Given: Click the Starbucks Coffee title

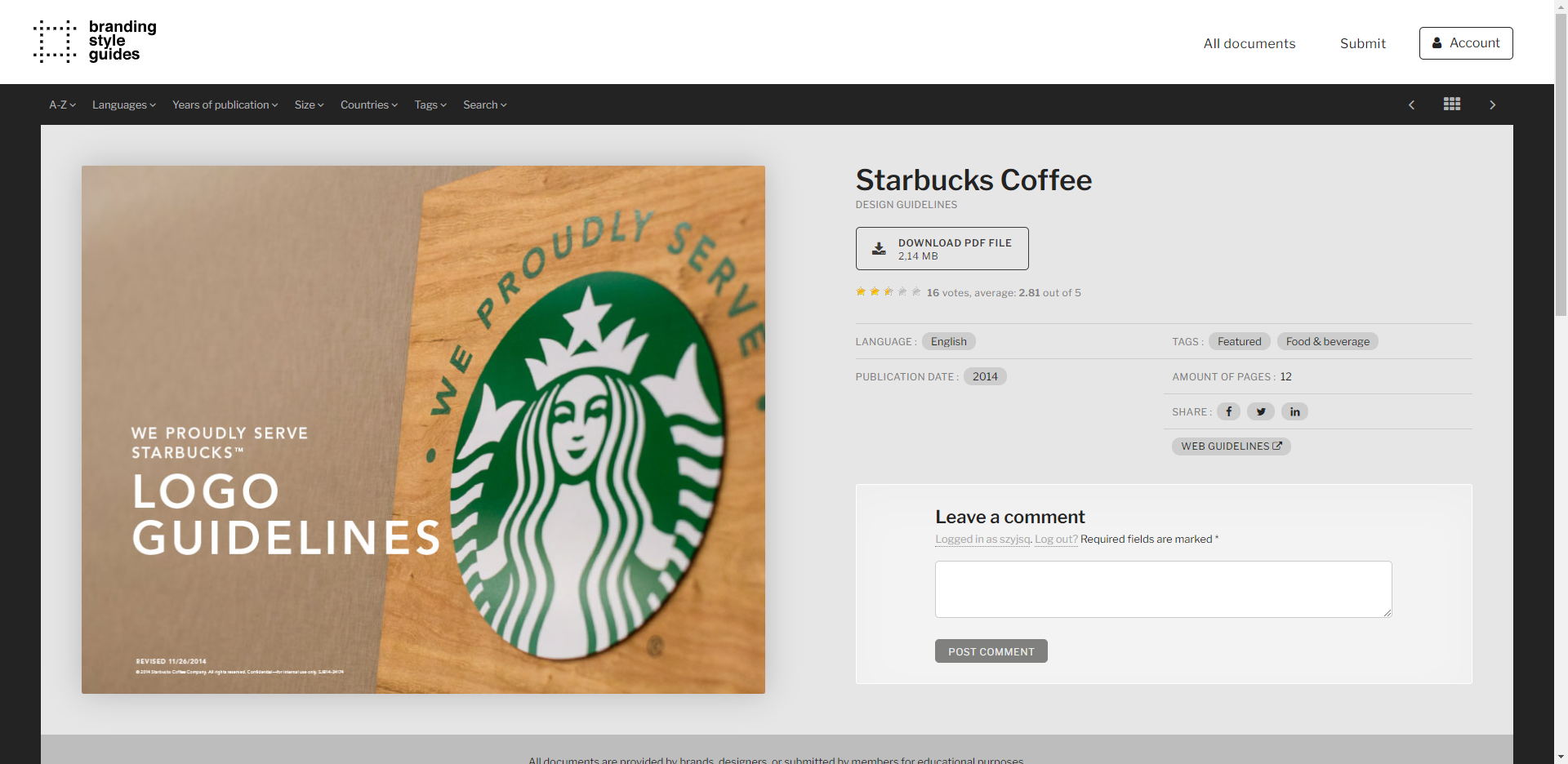Looking at the screenshot, I should coord(973,180).
